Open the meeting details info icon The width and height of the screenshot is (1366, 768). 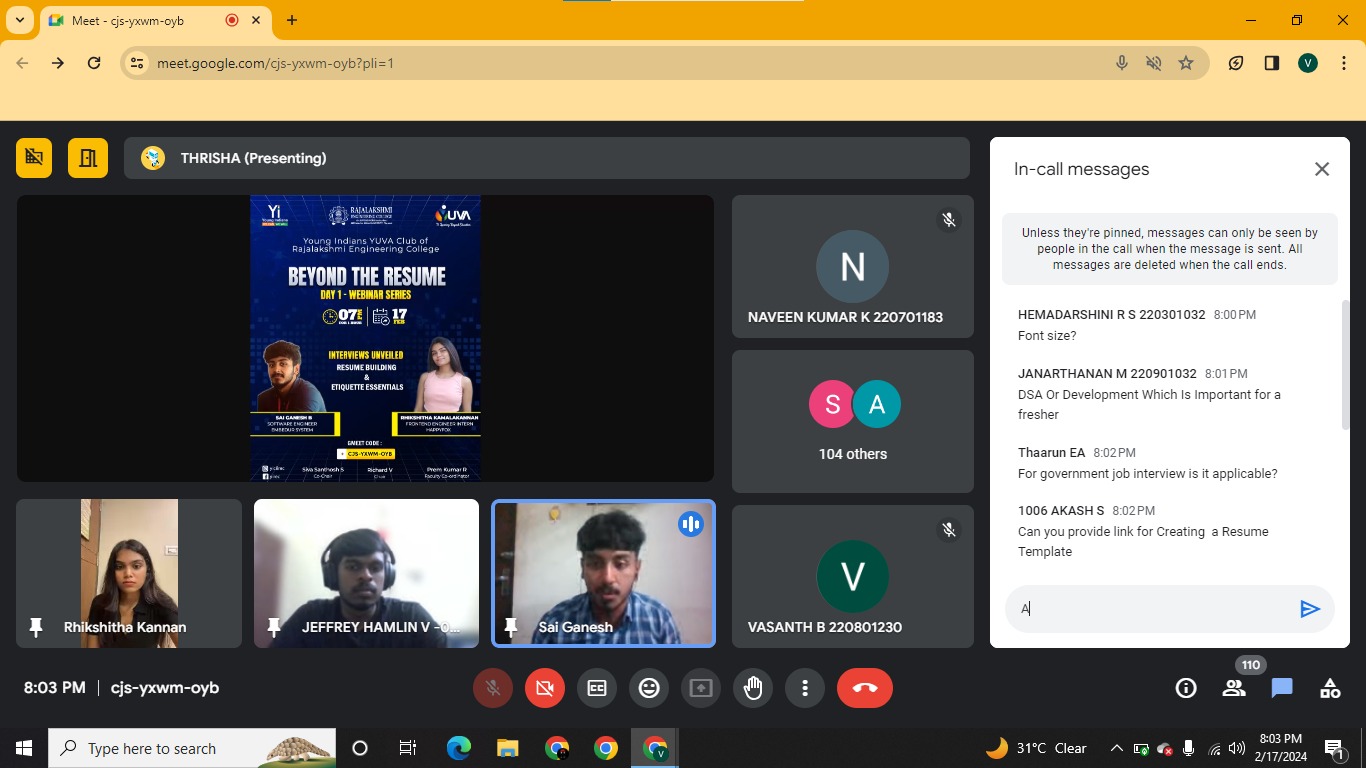1186,688
